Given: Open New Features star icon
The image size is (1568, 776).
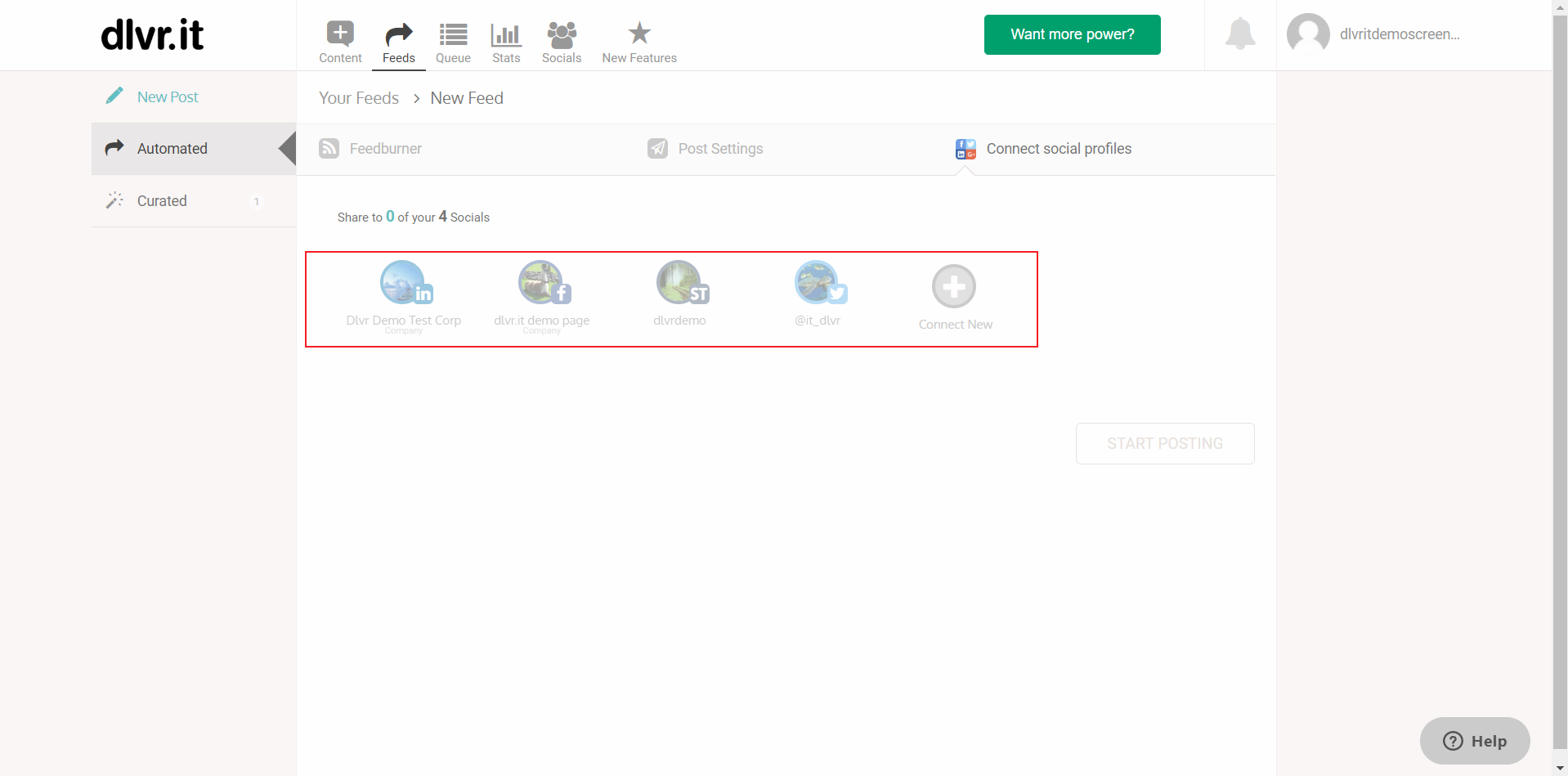Looking at the screenshot, I should 639,34.
